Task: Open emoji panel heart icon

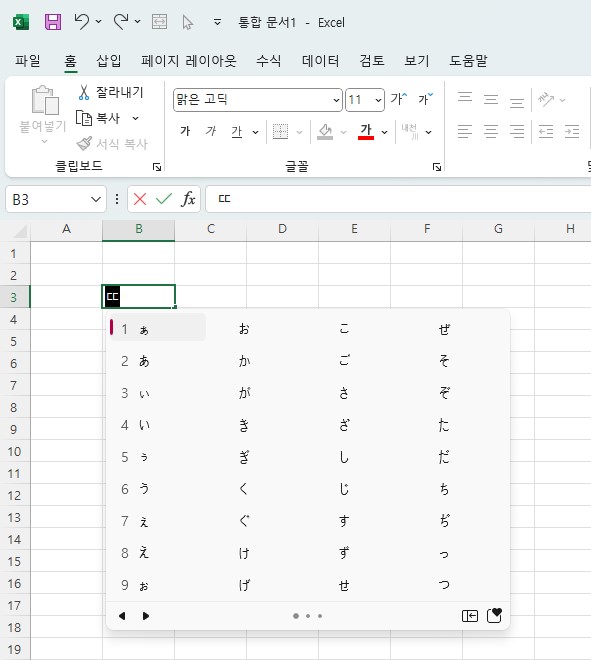Action: [x=494, y=615]
